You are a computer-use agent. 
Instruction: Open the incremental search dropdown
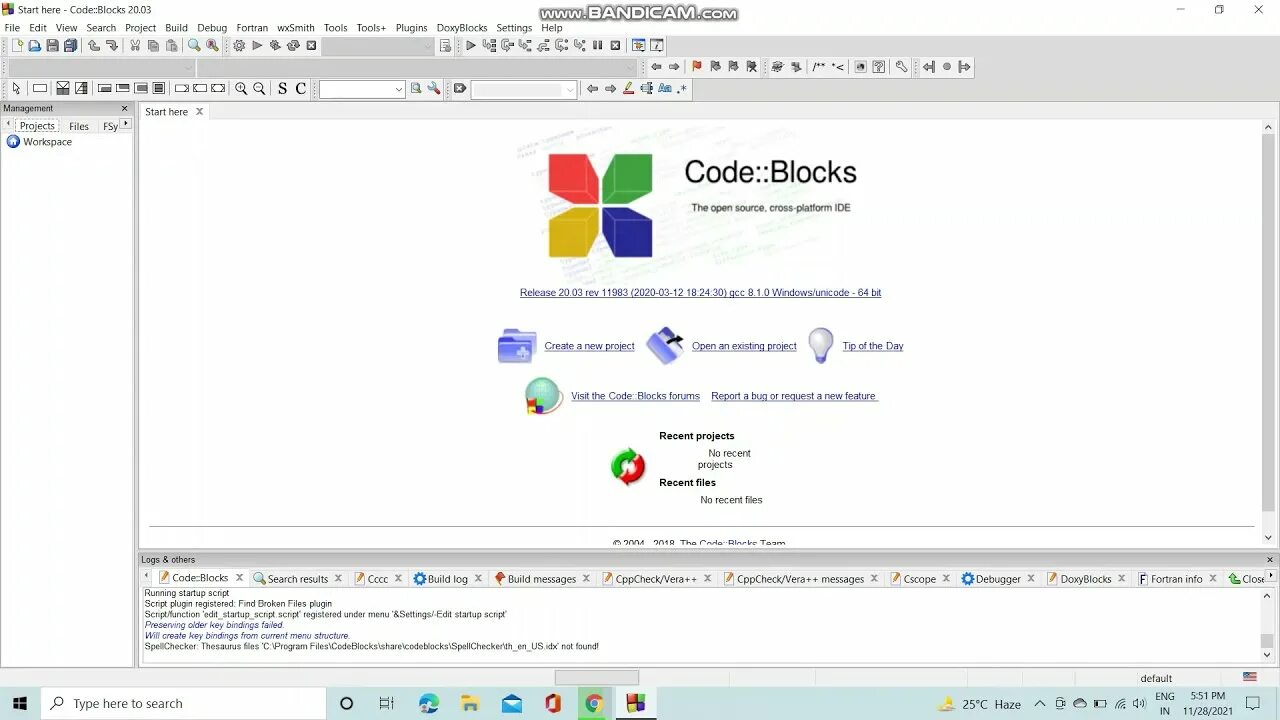(x=524, y=89)
